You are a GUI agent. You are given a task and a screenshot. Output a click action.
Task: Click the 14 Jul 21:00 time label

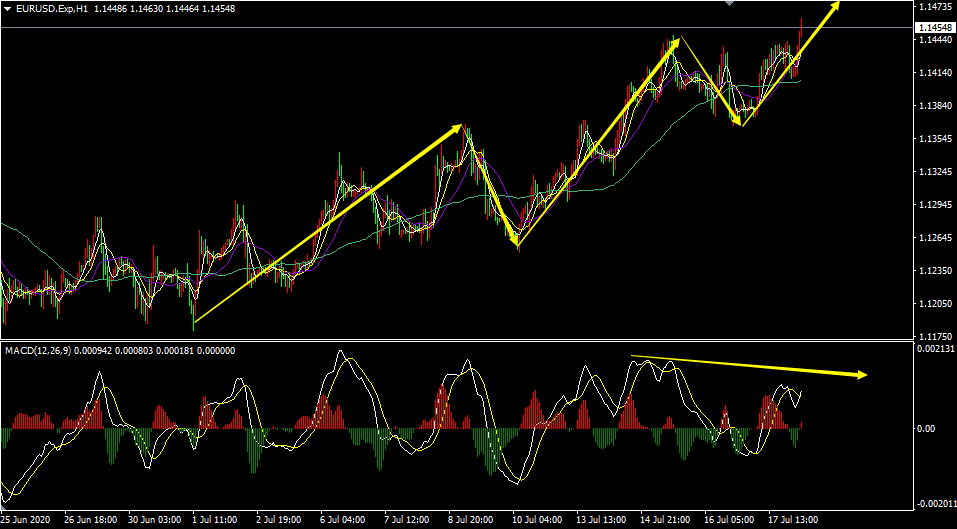pyautogui.click(x=665, y=520)
